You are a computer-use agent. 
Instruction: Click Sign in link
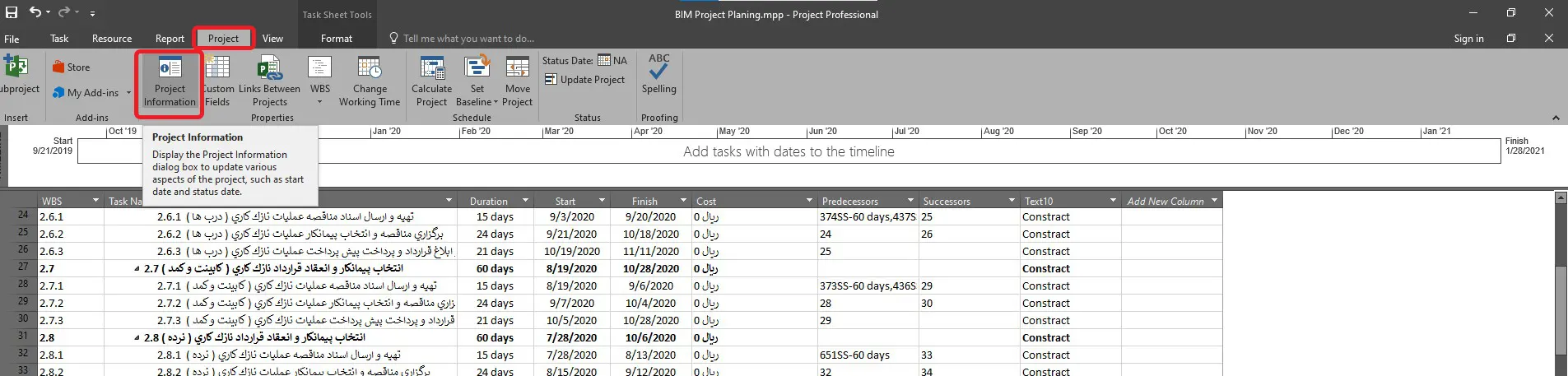coord(1468,39)
